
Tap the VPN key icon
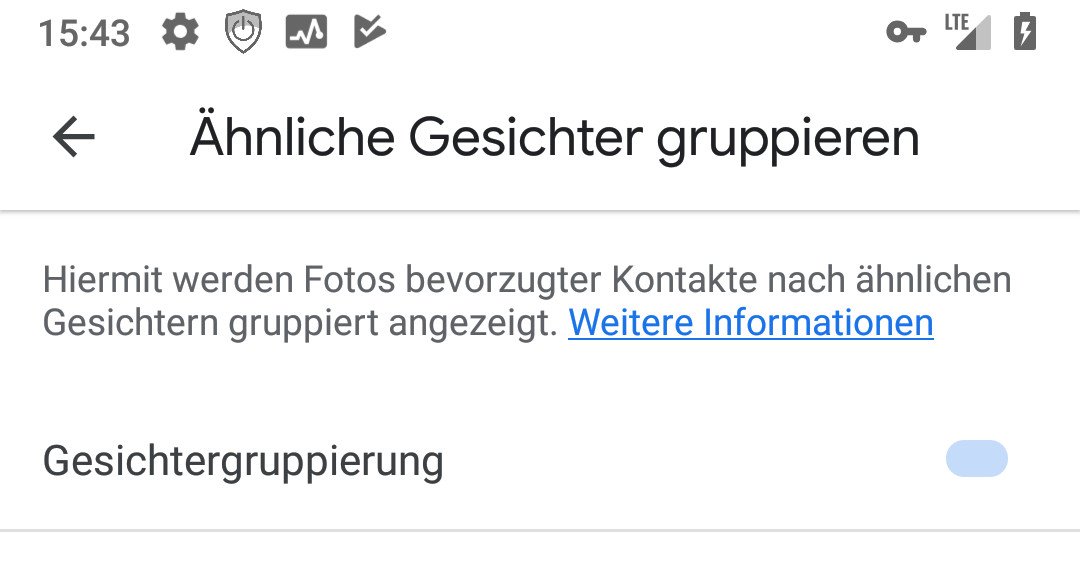coord(906,32)
